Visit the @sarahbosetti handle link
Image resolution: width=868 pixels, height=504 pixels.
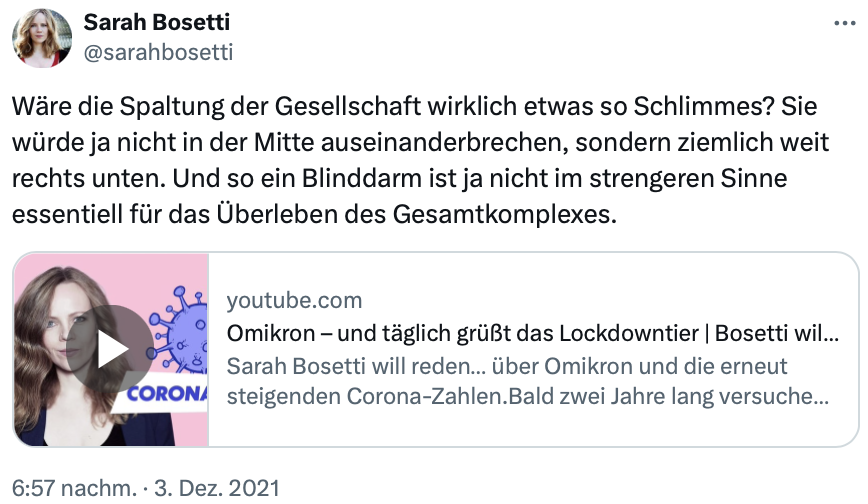click(158, 52)
